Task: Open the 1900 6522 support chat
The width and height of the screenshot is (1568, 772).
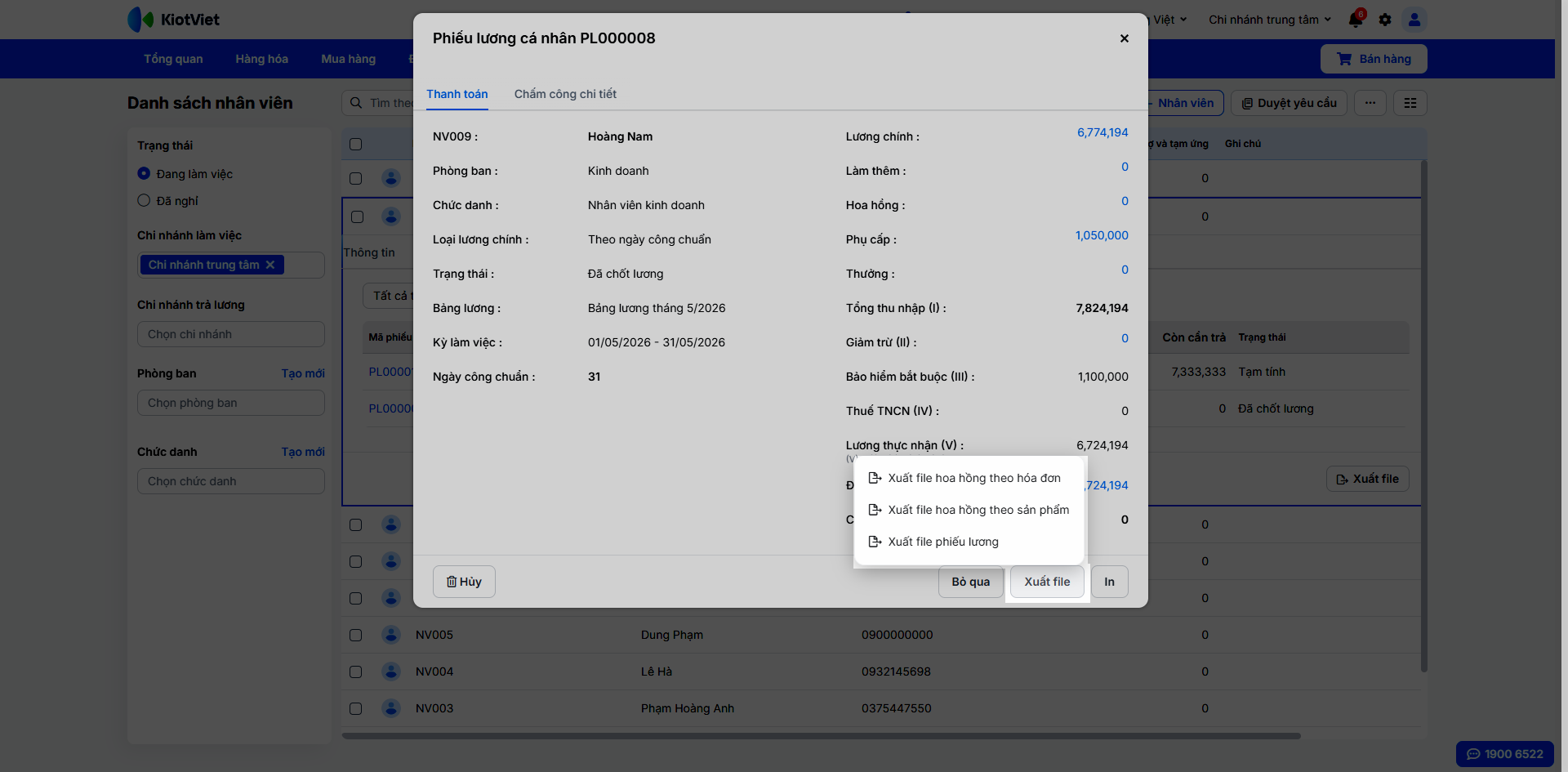Action: (1505, 754)
